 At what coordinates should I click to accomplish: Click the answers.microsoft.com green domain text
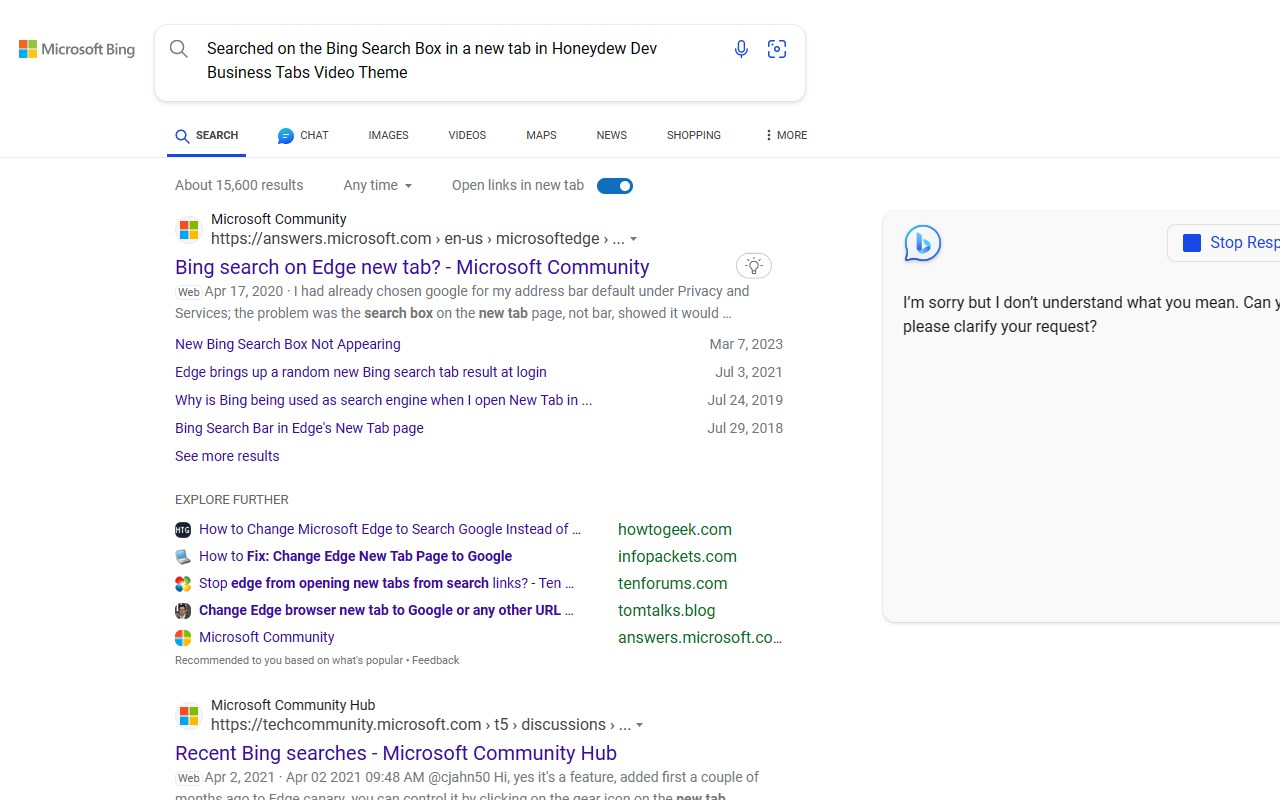700,637
